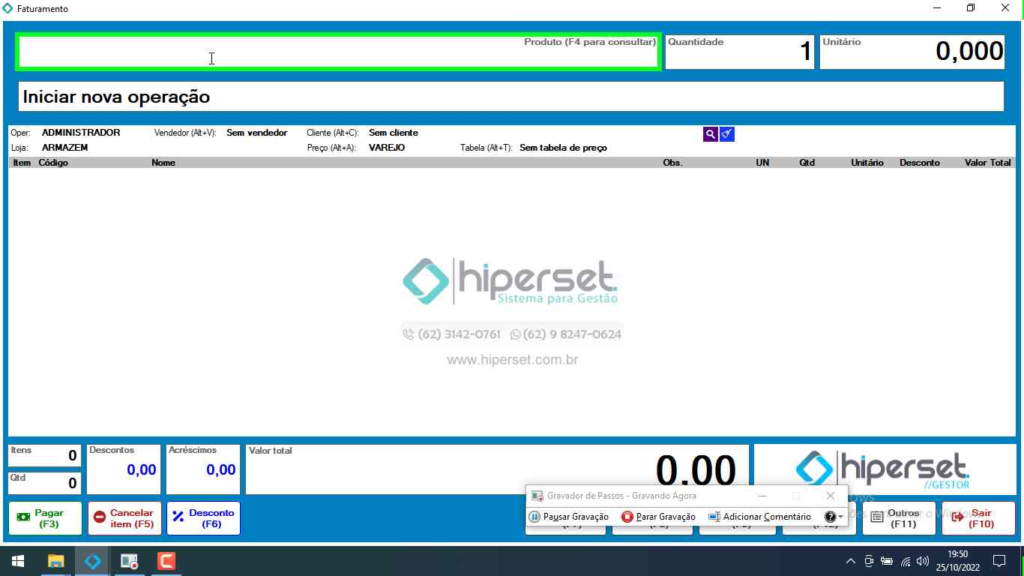Click the blue broom clear icon
Screen dimensions: 1024x576
pyautogui.click(x=727, y=134)
